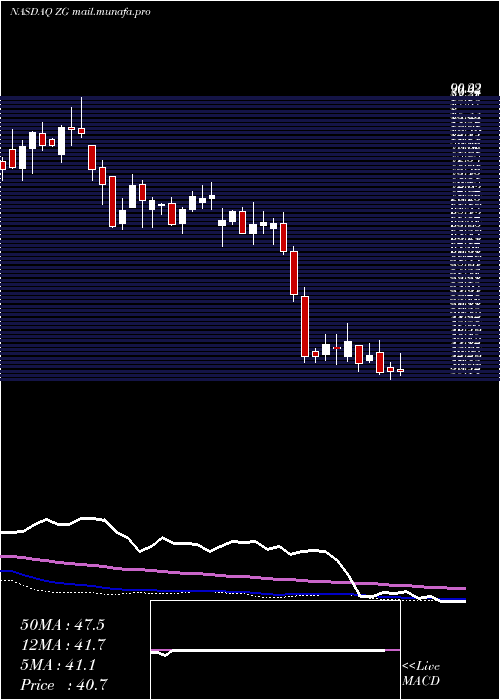500x700 pixels.
Task: Click the tallest red candlestick in the steep drop
Action: [305, 326]
